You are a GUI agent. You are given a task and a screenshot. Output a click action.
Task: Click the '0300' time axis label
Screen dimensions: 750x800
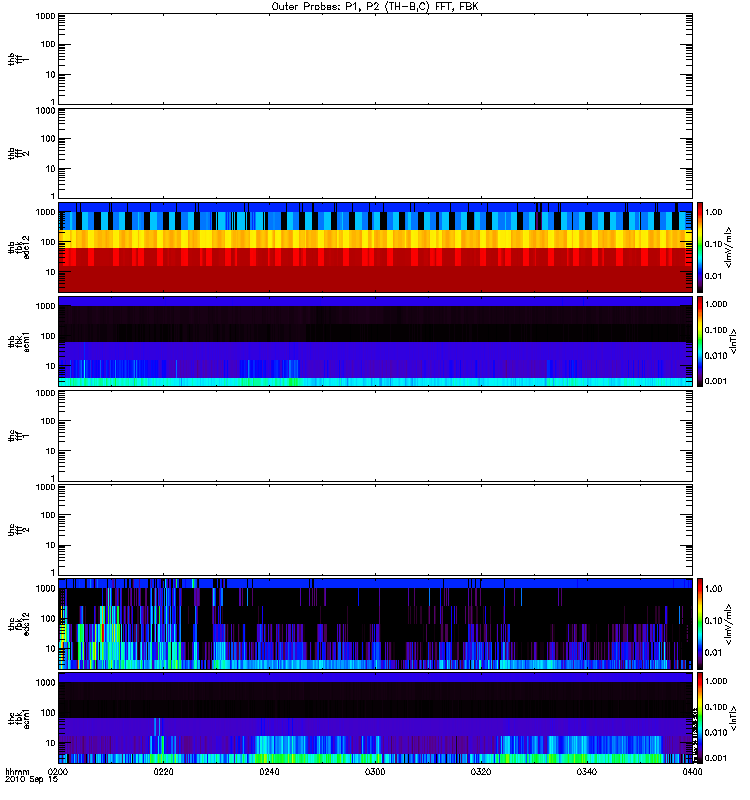pos(375,772)
